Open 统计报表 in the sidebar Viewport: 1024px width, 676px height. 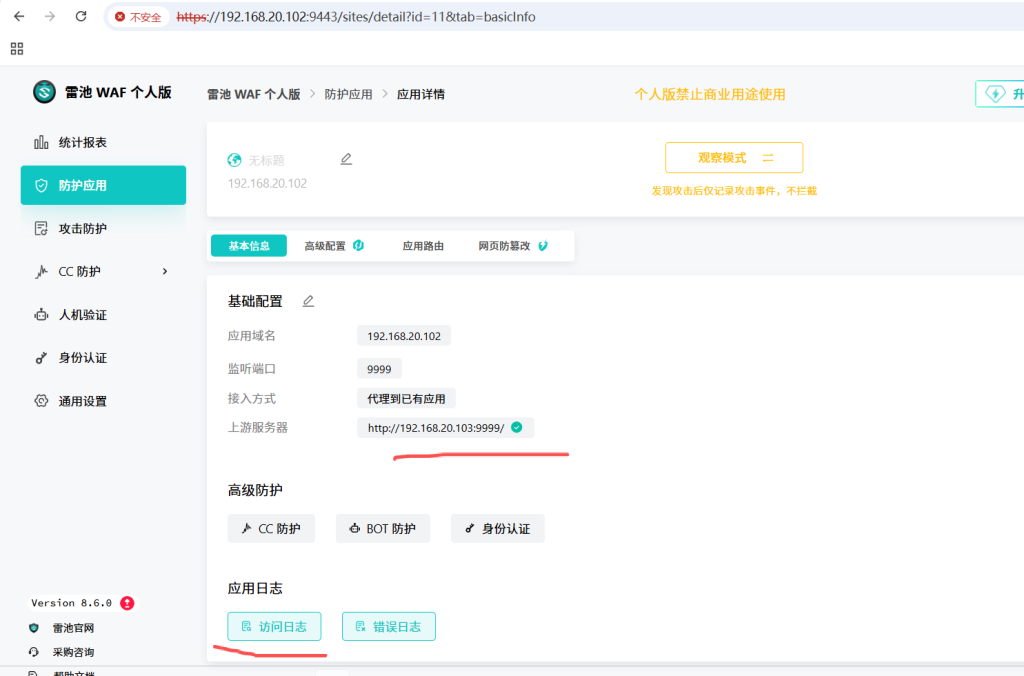[82, 142]
